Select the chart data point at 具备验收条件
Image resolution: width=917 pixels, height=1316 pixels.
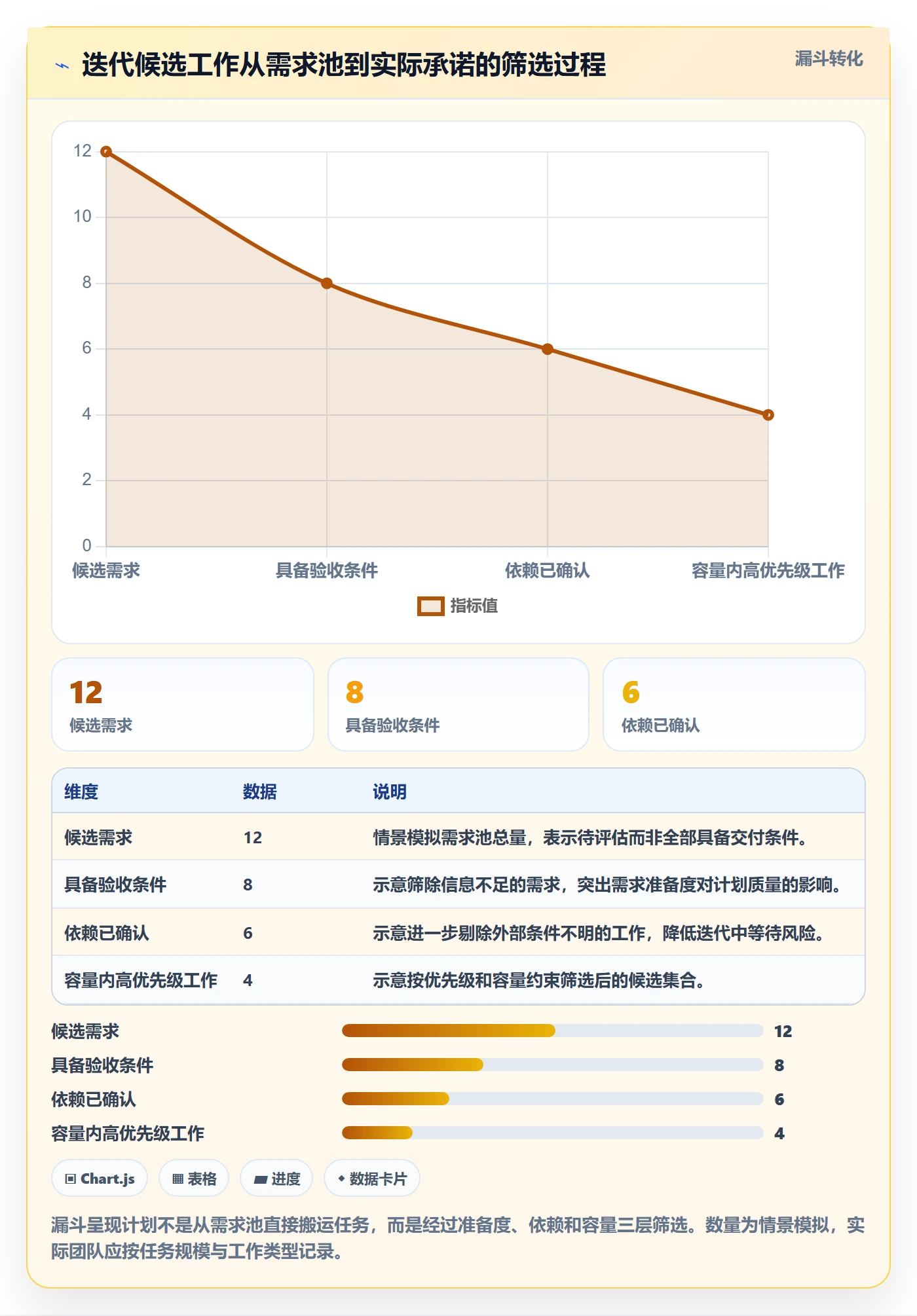[x=327, y=283]
